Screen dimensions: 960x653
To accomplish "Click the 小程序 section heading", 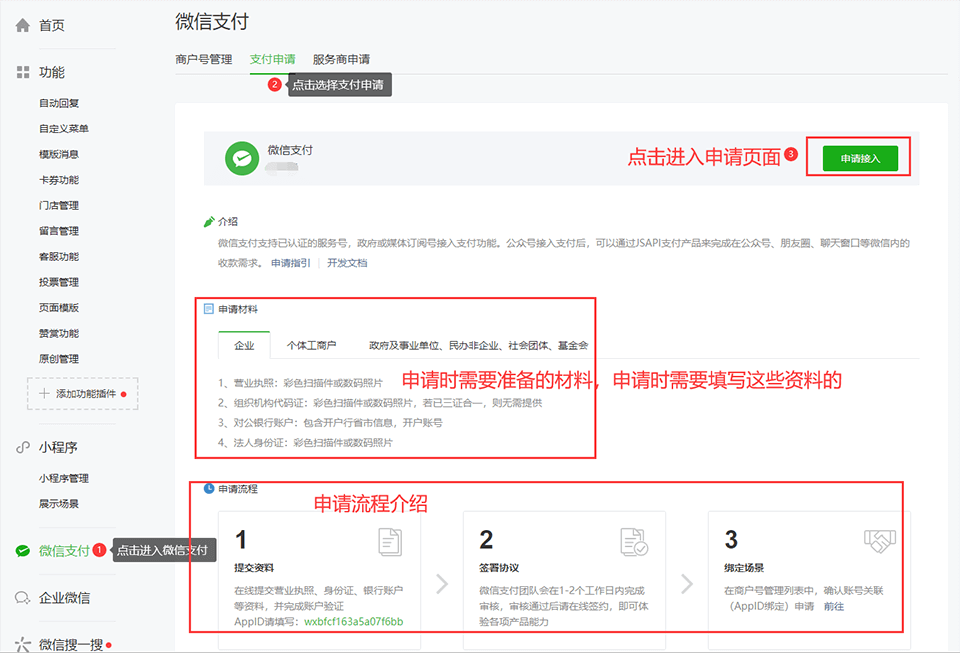I will (x=58, y=447).
